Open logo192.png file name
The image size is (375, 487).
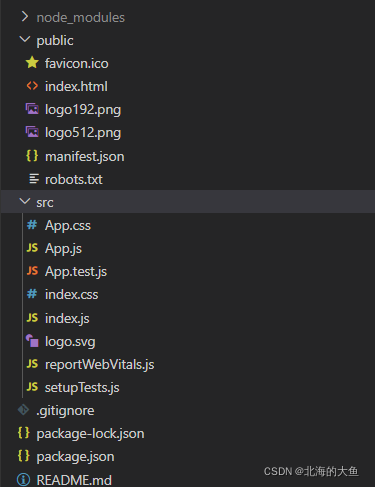(83, 110)
